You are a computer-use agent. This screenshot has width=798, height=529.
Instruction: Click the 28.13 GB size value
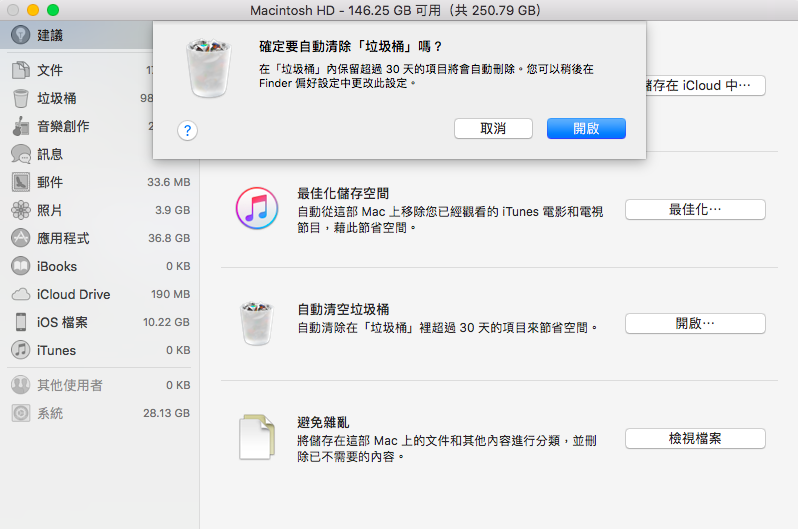166,413
